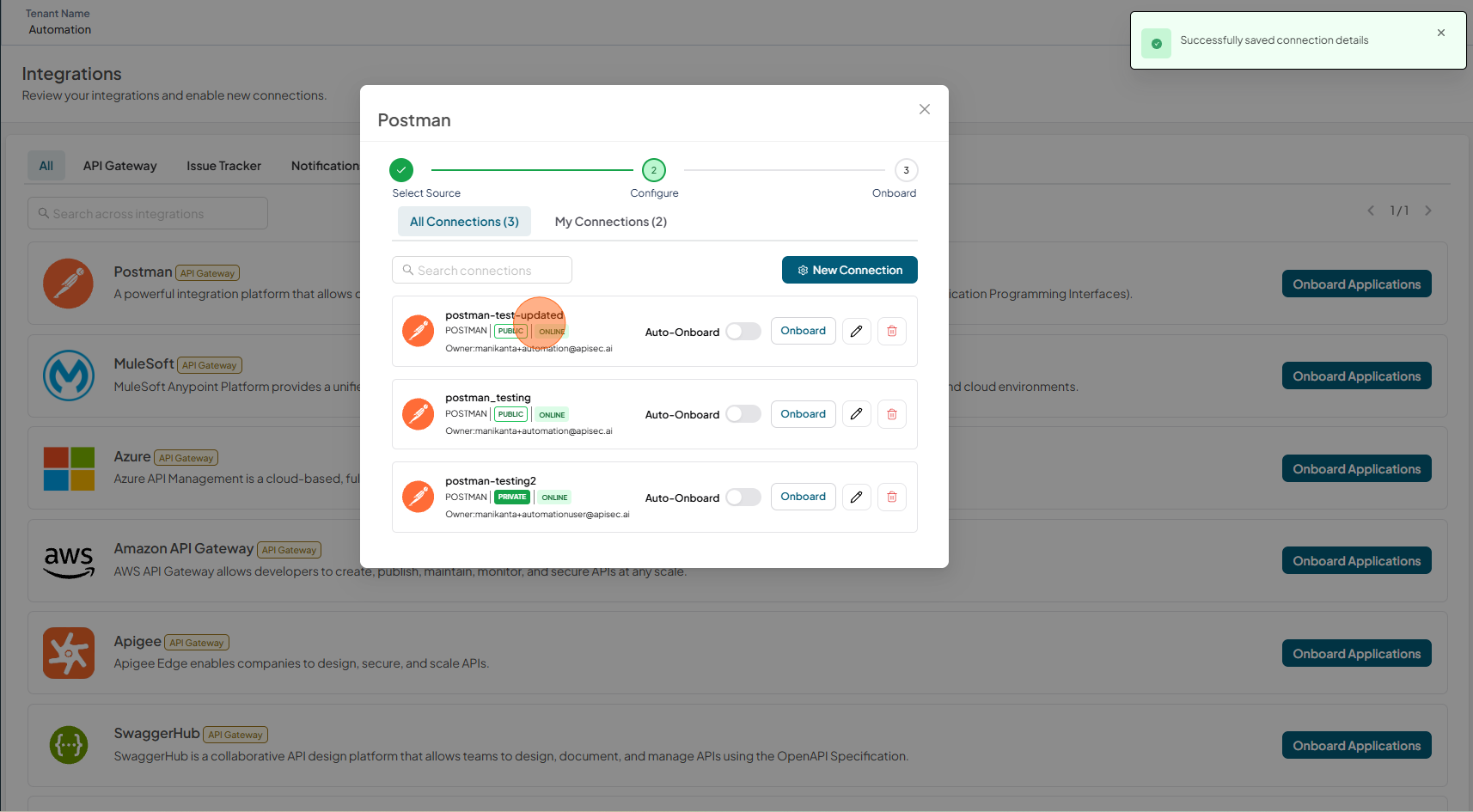Go to the previous integrations page arrow

coord(1371,211)
